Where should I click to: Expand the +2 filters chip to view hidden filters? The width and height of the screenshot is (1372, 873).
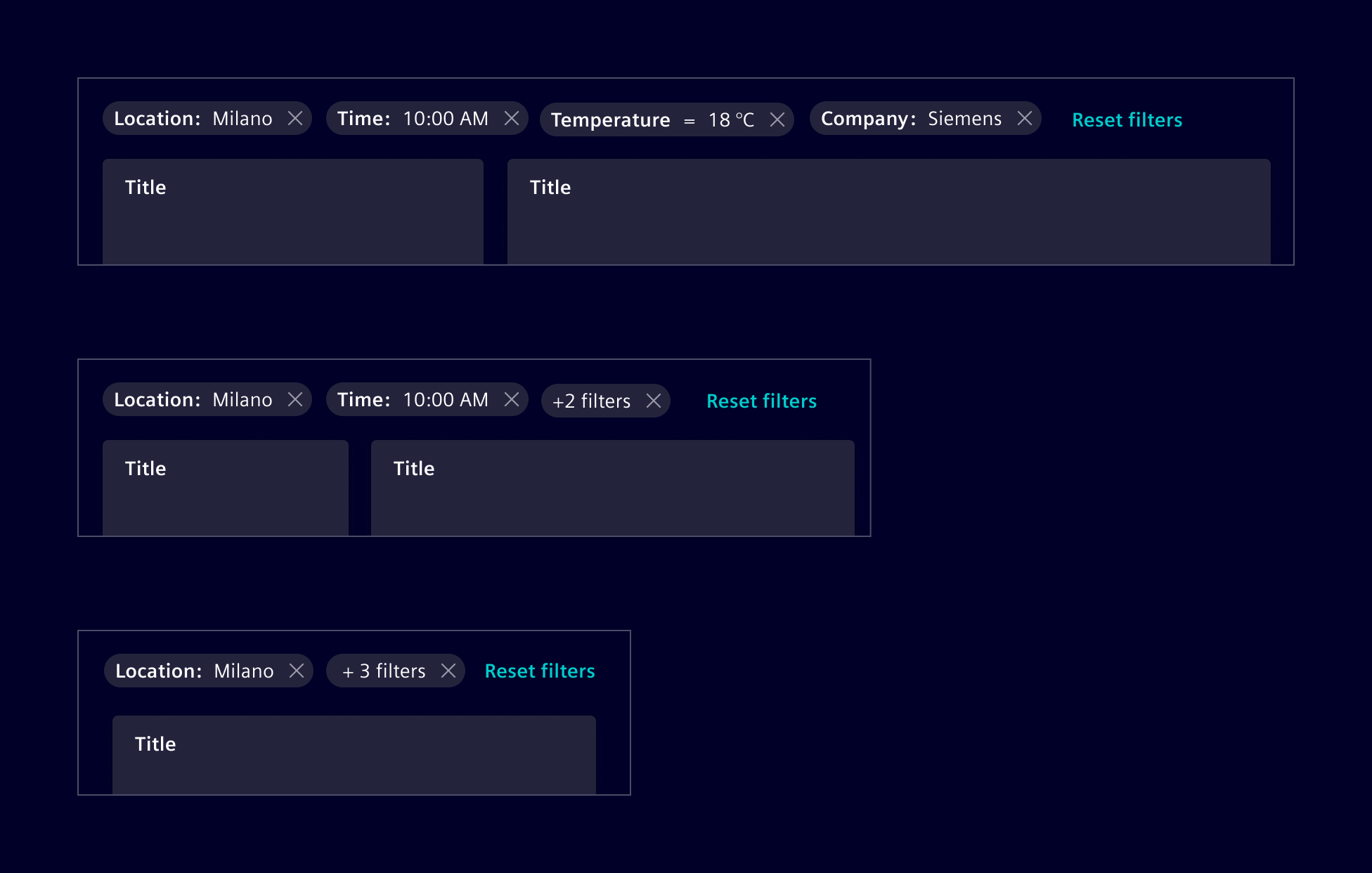click(590, 401)
